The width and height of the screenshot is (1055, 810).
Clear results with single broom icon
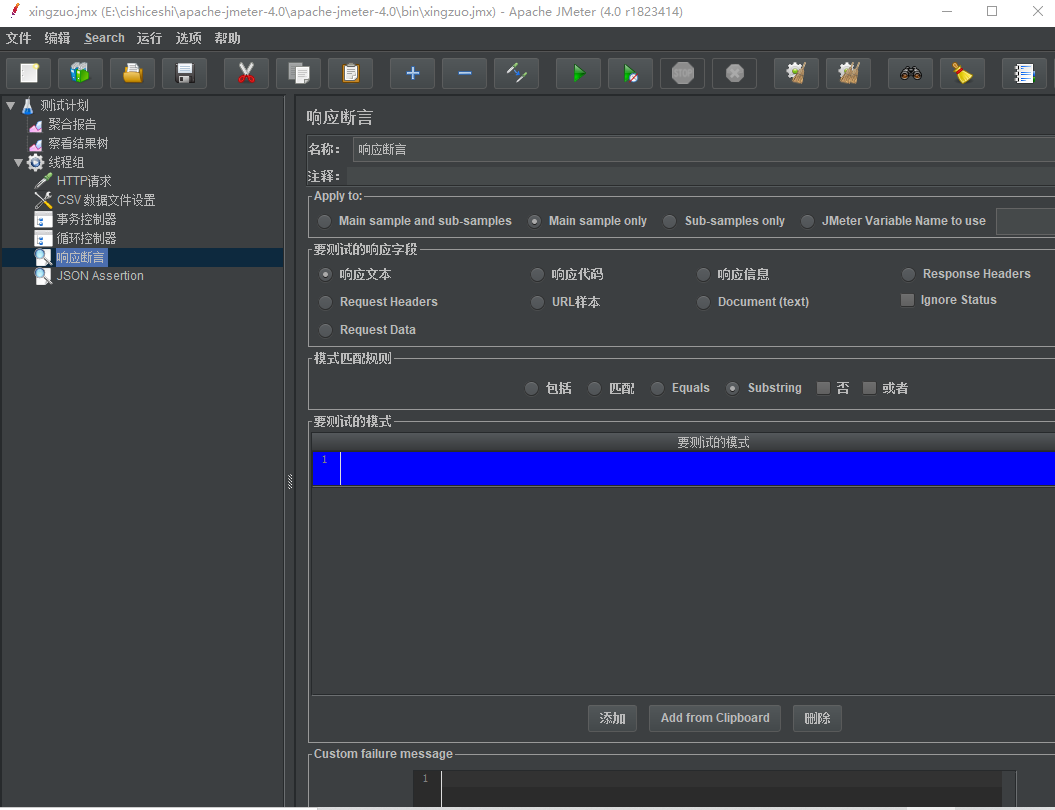click(796, 73)
